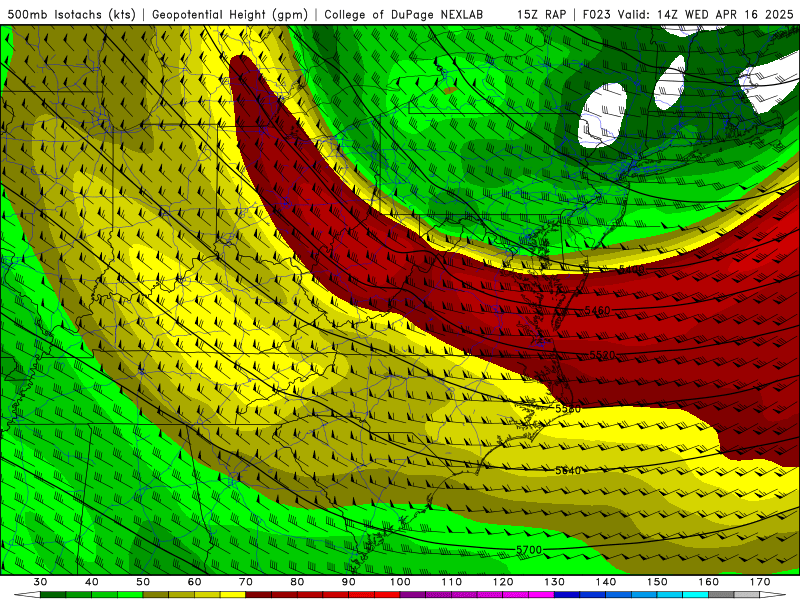Viewport: 800px width, 600px height.
Task: Click the bright yellow swatch just left of the 70 tick
Action: point(233,595)
